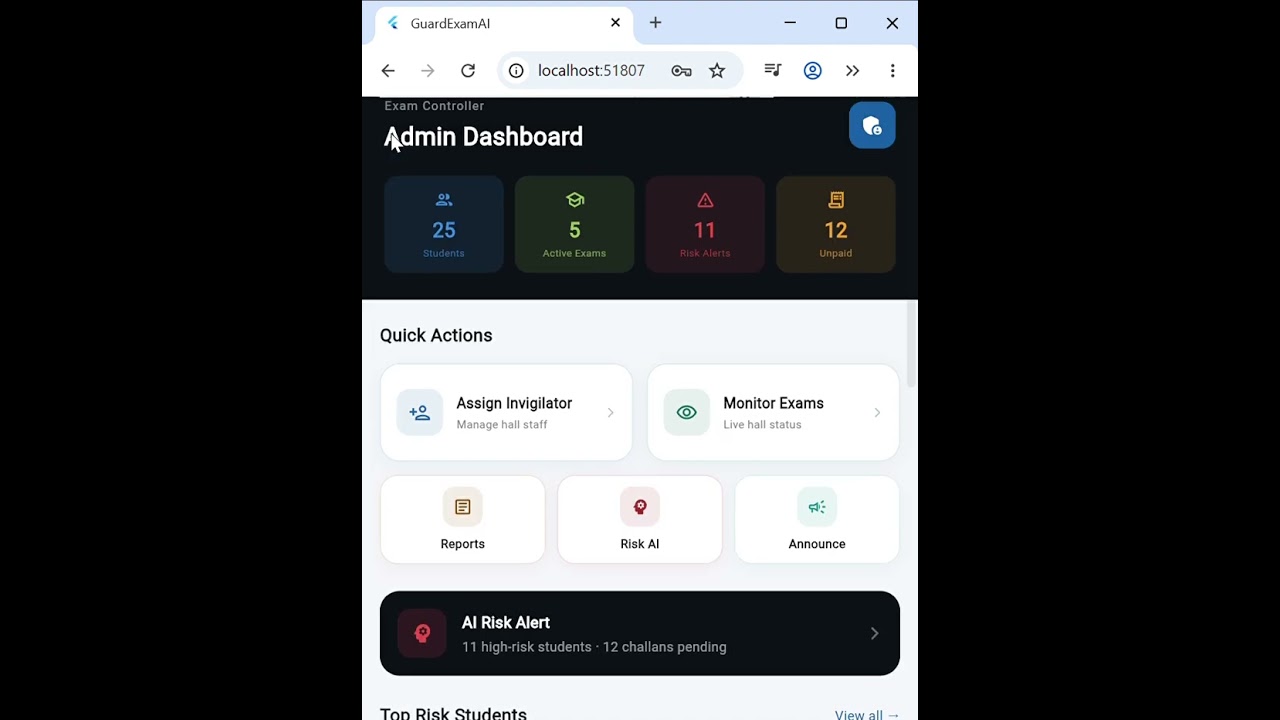Open the browser profile icon
Image resolution: width=1280 pixels, height=720 pixels.
pyautogui.click(x=812, y=70)
